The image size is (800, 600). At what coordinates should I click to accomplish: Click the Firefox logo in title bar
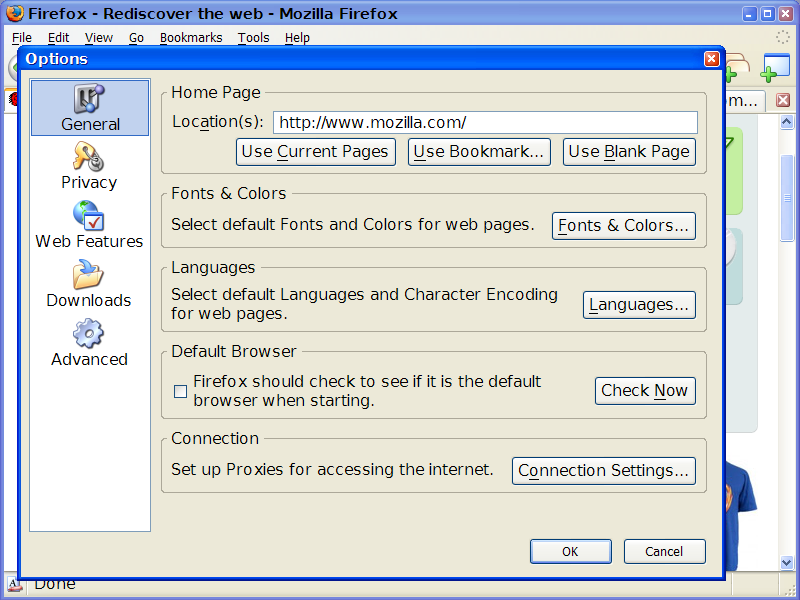(x=13, y=13)
